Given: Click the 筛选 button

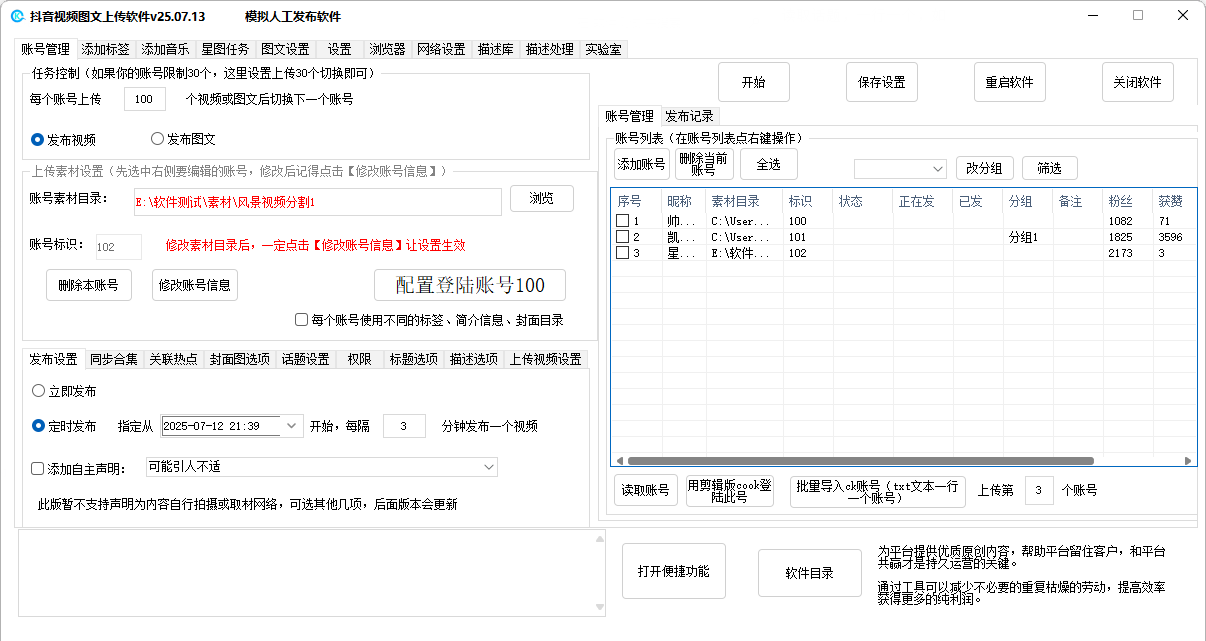Looking at the screenshot, I should (x=1049, y=168).
